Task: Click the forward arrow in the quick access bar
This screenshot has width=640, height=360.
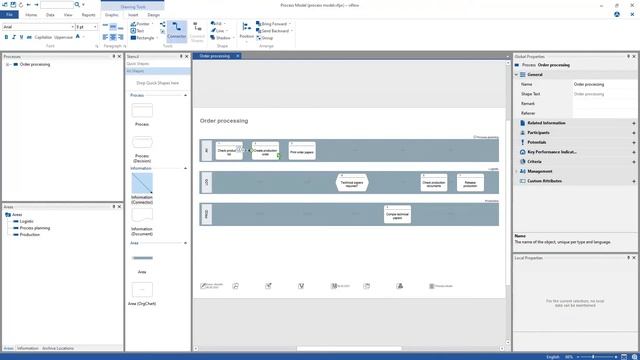Action: [36, 5]
